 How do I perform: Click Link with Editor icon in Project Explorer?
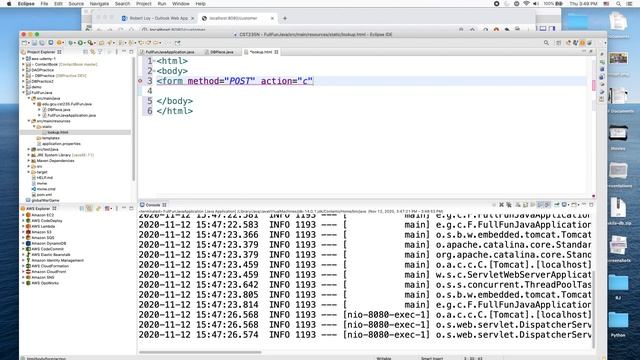pos(93,52)
